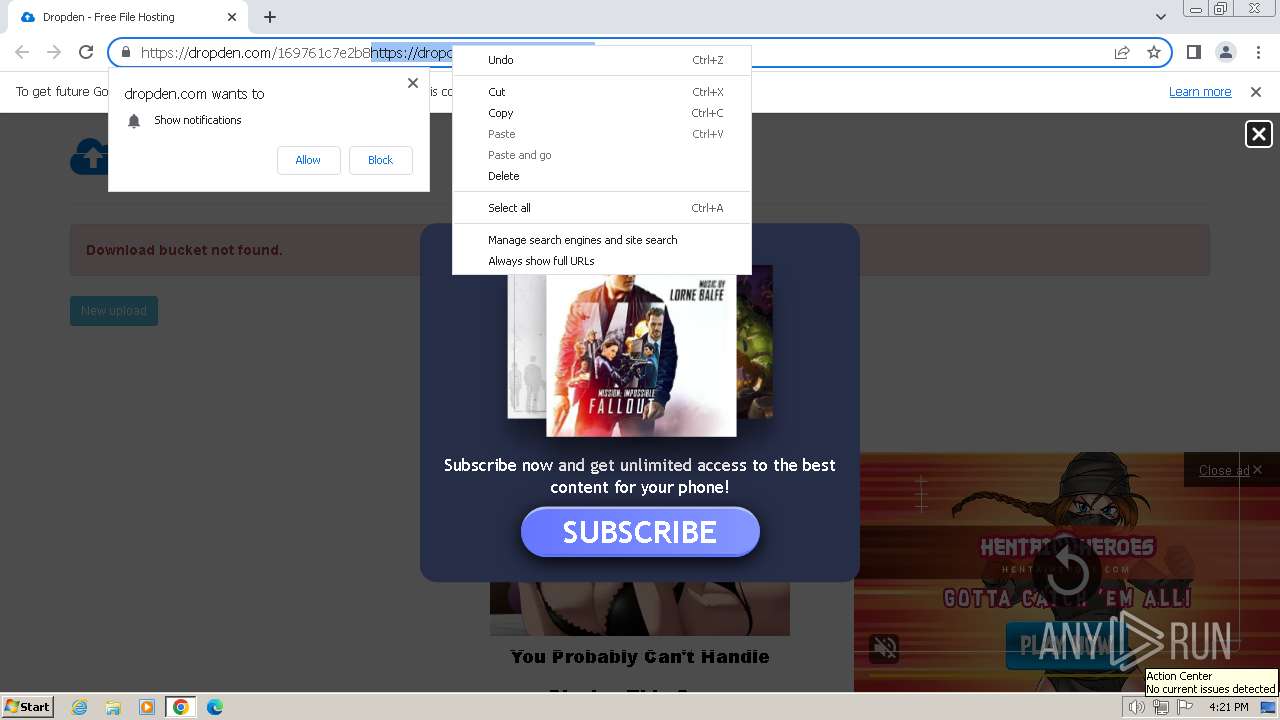This screenshot has height=720, width=1280.
Task: Open the network tray icon
Action: pyautogui.click(x=1161, y=707)
